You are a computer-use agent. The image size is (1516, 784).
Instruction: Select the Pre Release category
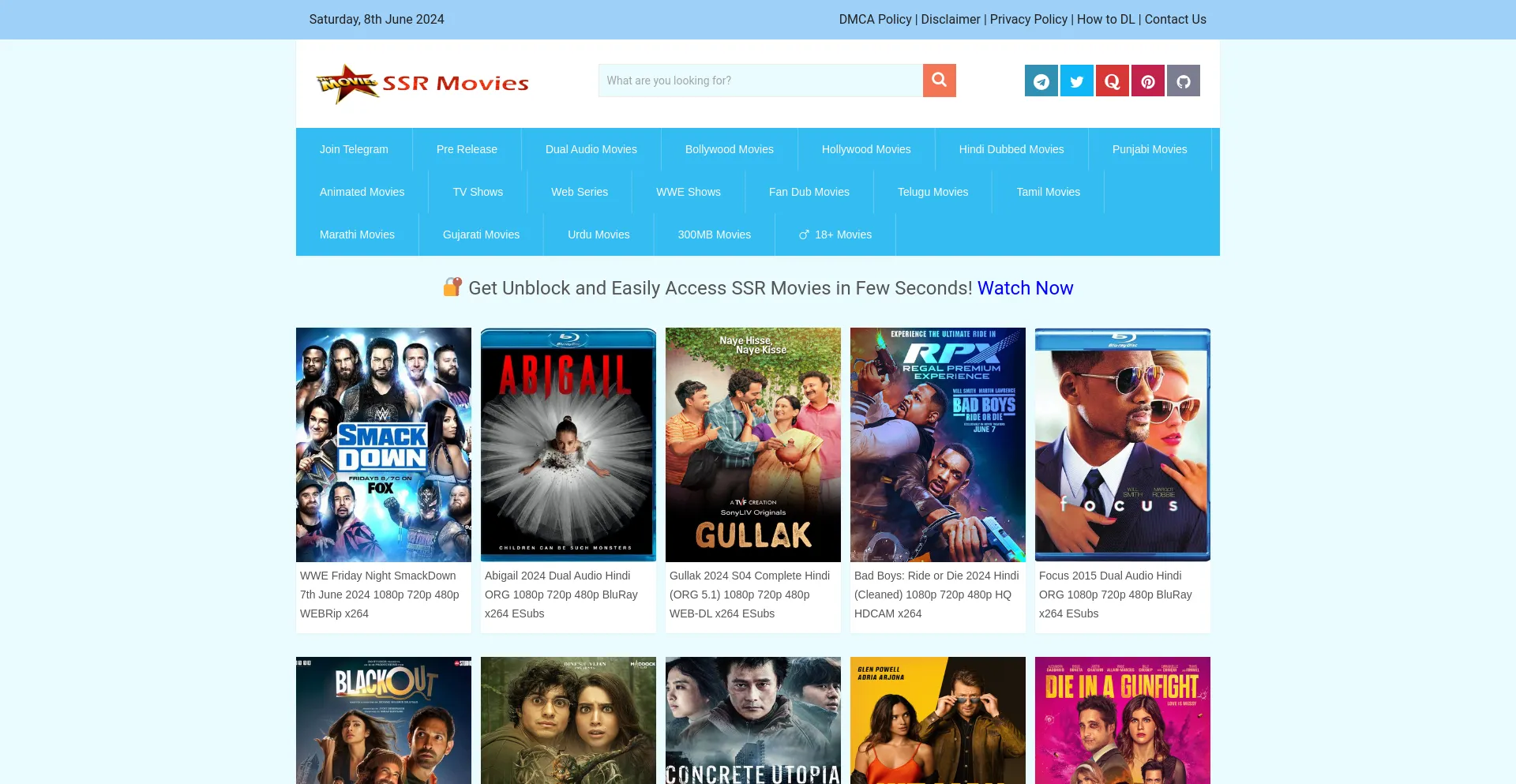[x=467, y=149]
